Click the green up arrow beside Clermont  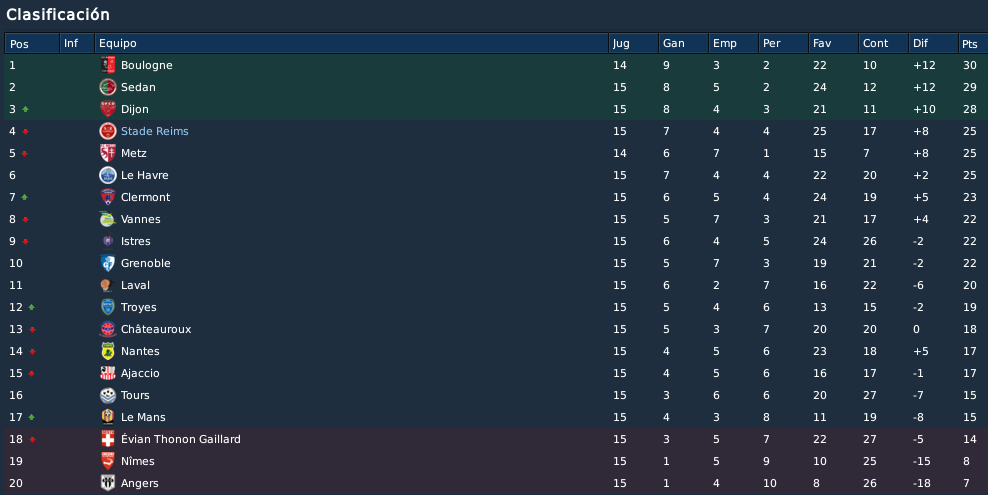point(25,197)
